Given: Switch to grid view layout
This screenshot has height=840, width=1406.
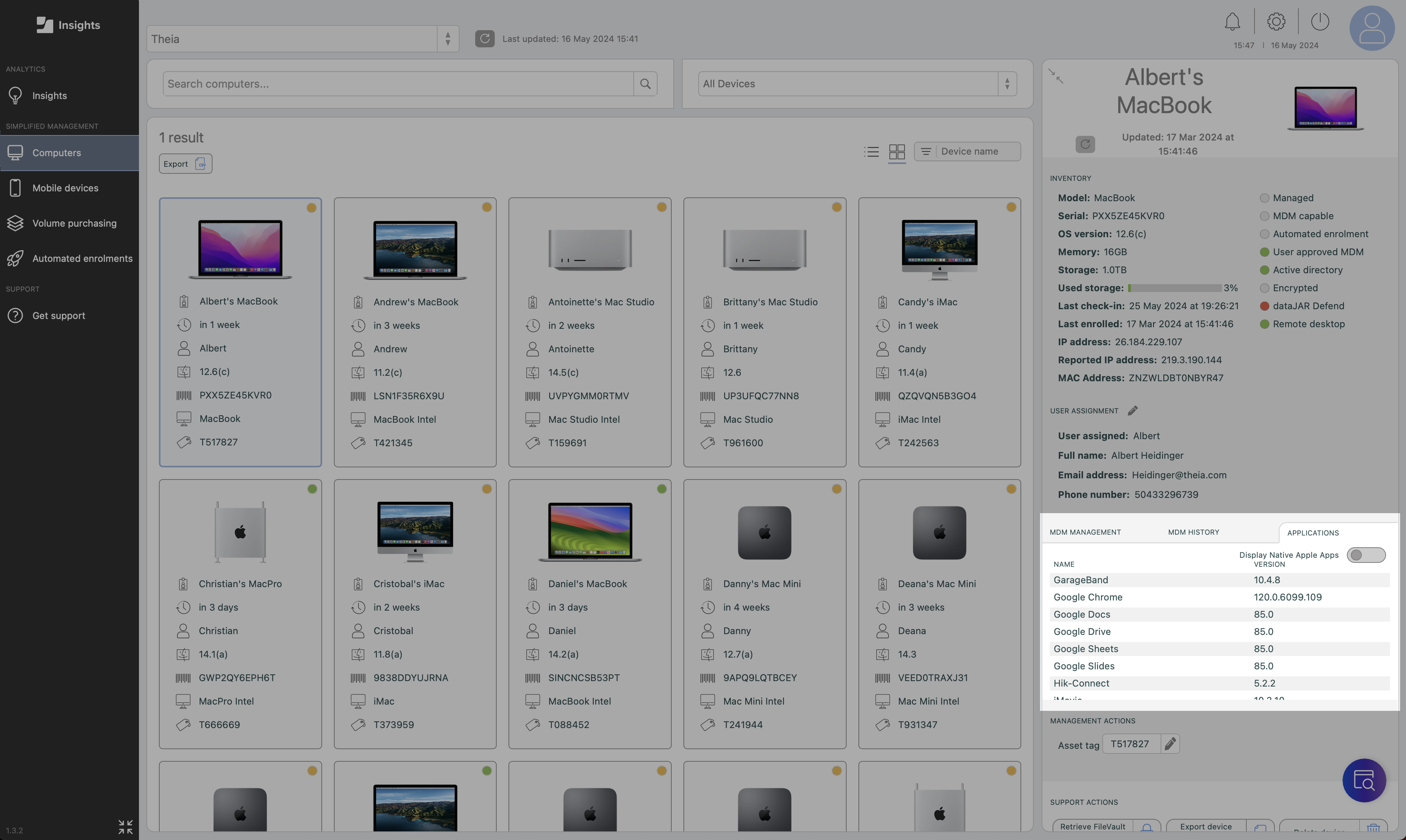Looking at the screenshot, I should click(897, 152).
